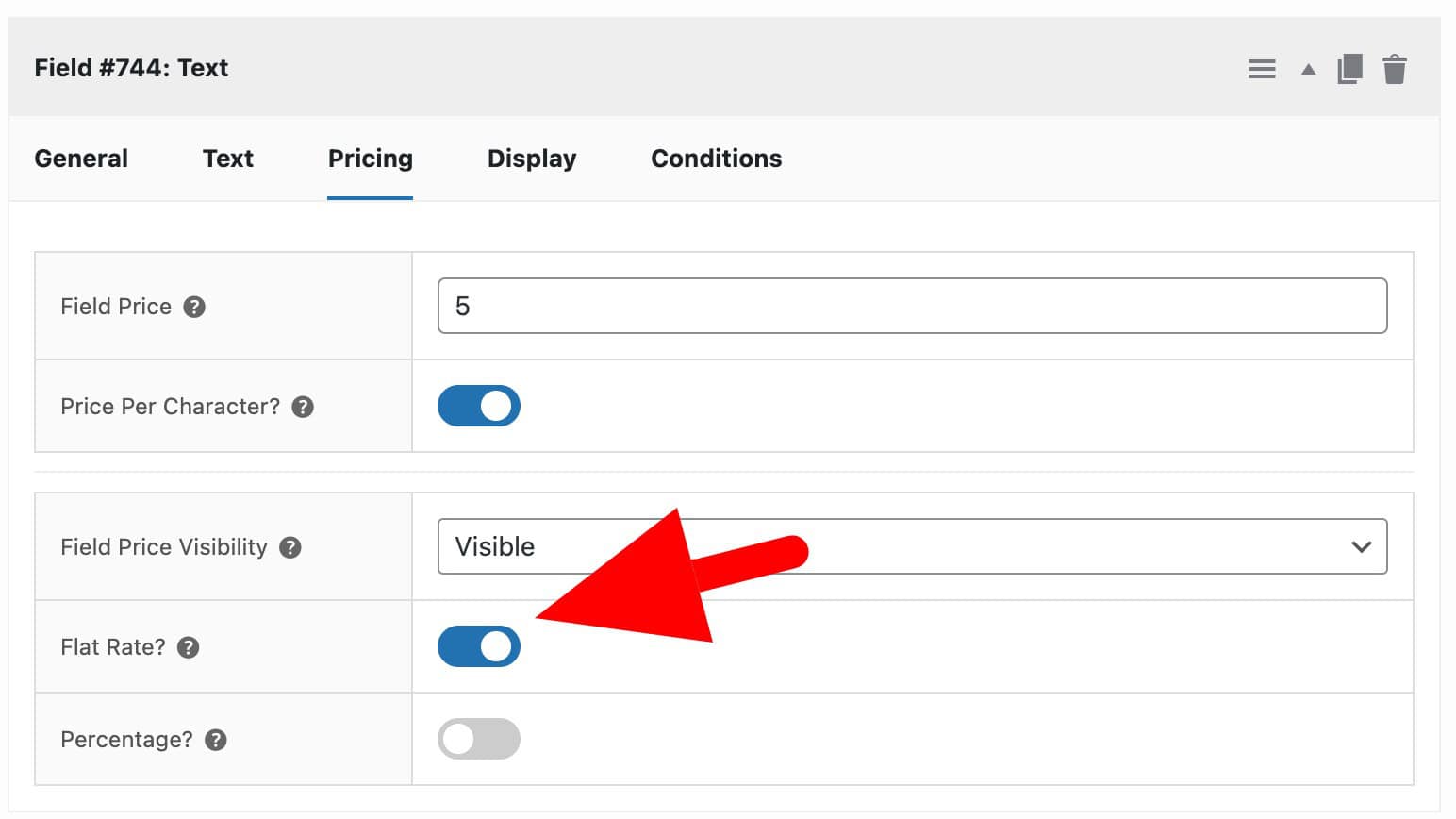
Task: Click the reorder handle icon on the field header
Action: point(1262,68)
